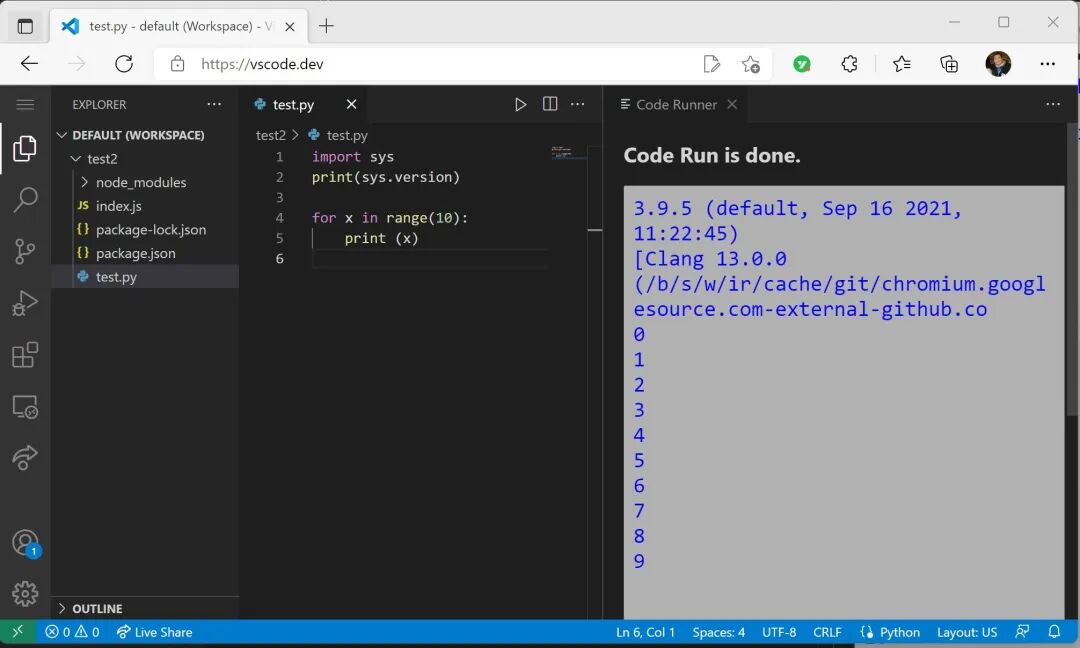Change indentation via Spaces: 4 control
1080x648 pixels.
coord(718,631)
